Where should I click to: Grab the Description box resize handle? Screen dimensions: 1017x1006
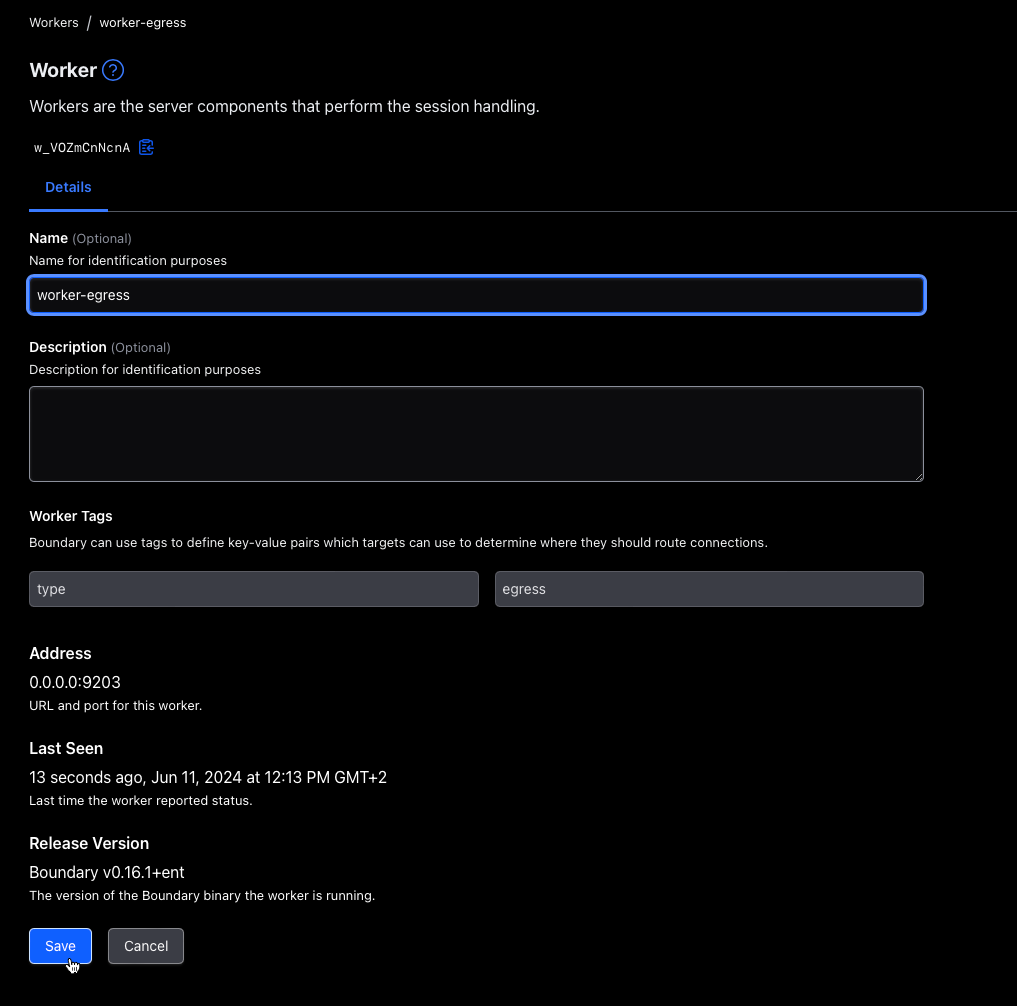(x=917, y=475)
